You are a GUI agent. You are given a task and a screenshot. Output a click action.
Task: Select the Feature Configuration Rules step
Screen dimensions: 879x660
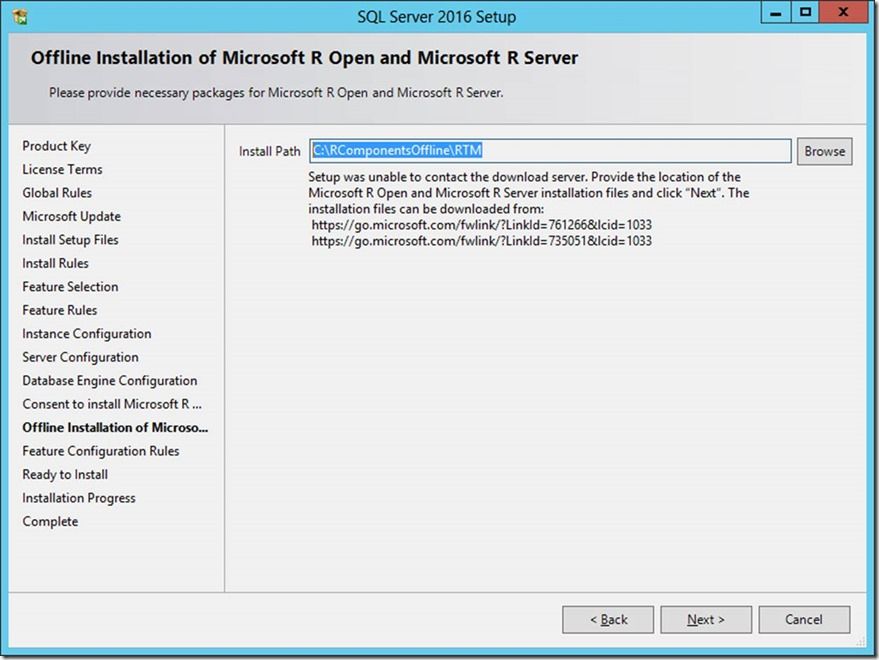[101, 451]
